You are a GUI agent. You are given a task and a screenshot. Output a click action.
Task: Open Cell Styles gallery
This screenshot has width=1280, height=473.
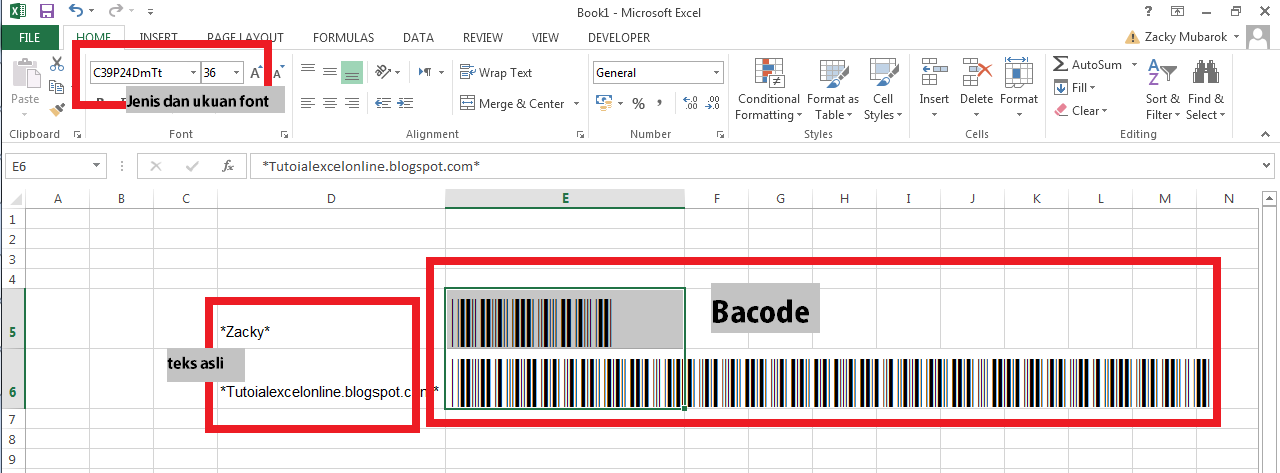[883, 90]
